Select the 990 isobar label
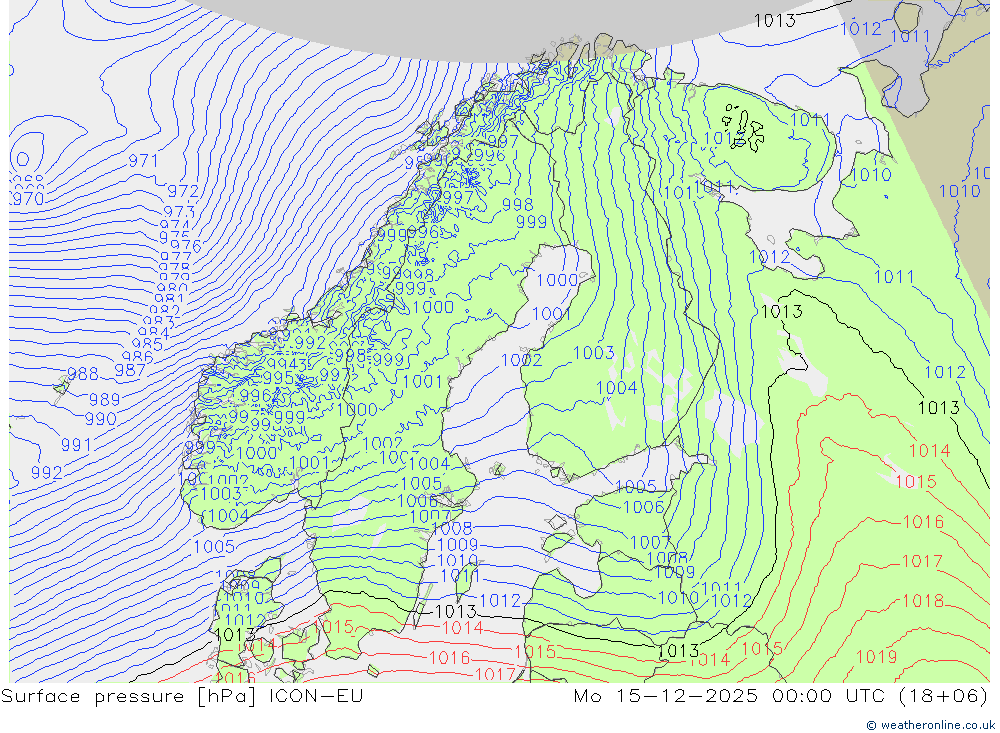The width and height of the screenshot is (1000, 733). tap(101, 419)
